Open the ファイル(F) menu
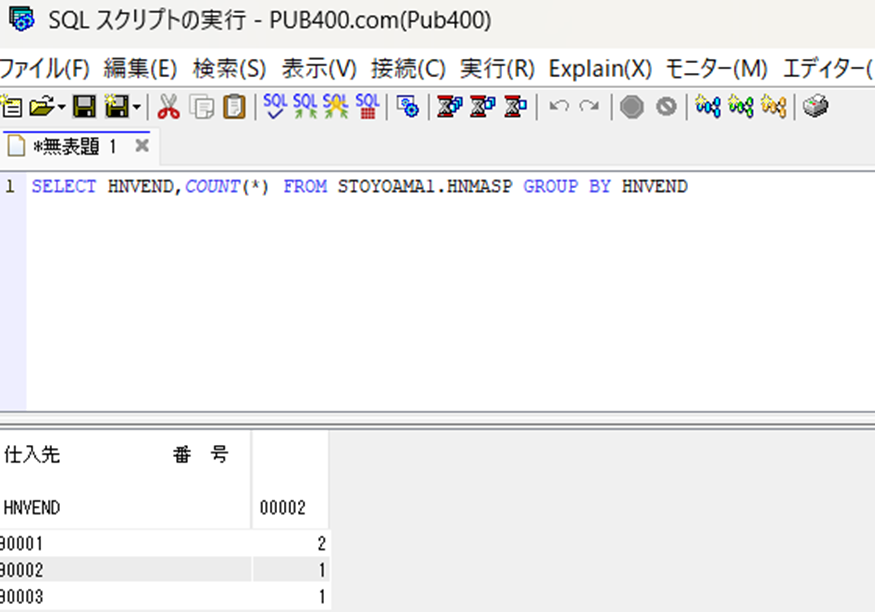Image resolution: width=875 pixels, height=612 pixels. (x=45, y=69)
